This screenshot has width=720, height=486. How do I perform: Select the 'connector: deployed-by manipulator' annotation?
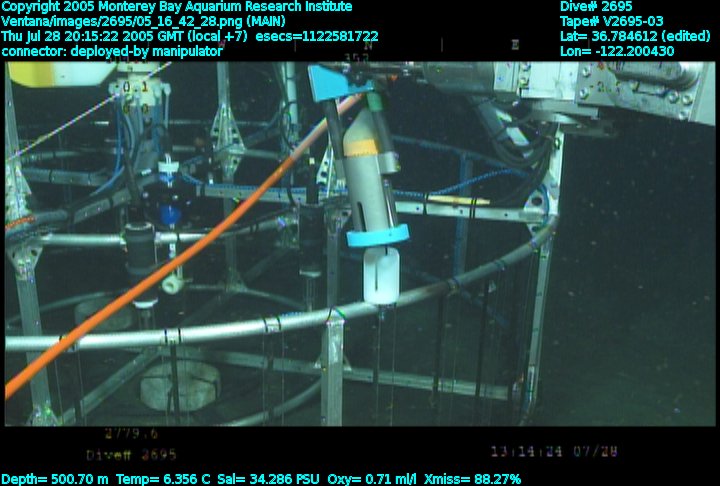[x=112, y=51]
